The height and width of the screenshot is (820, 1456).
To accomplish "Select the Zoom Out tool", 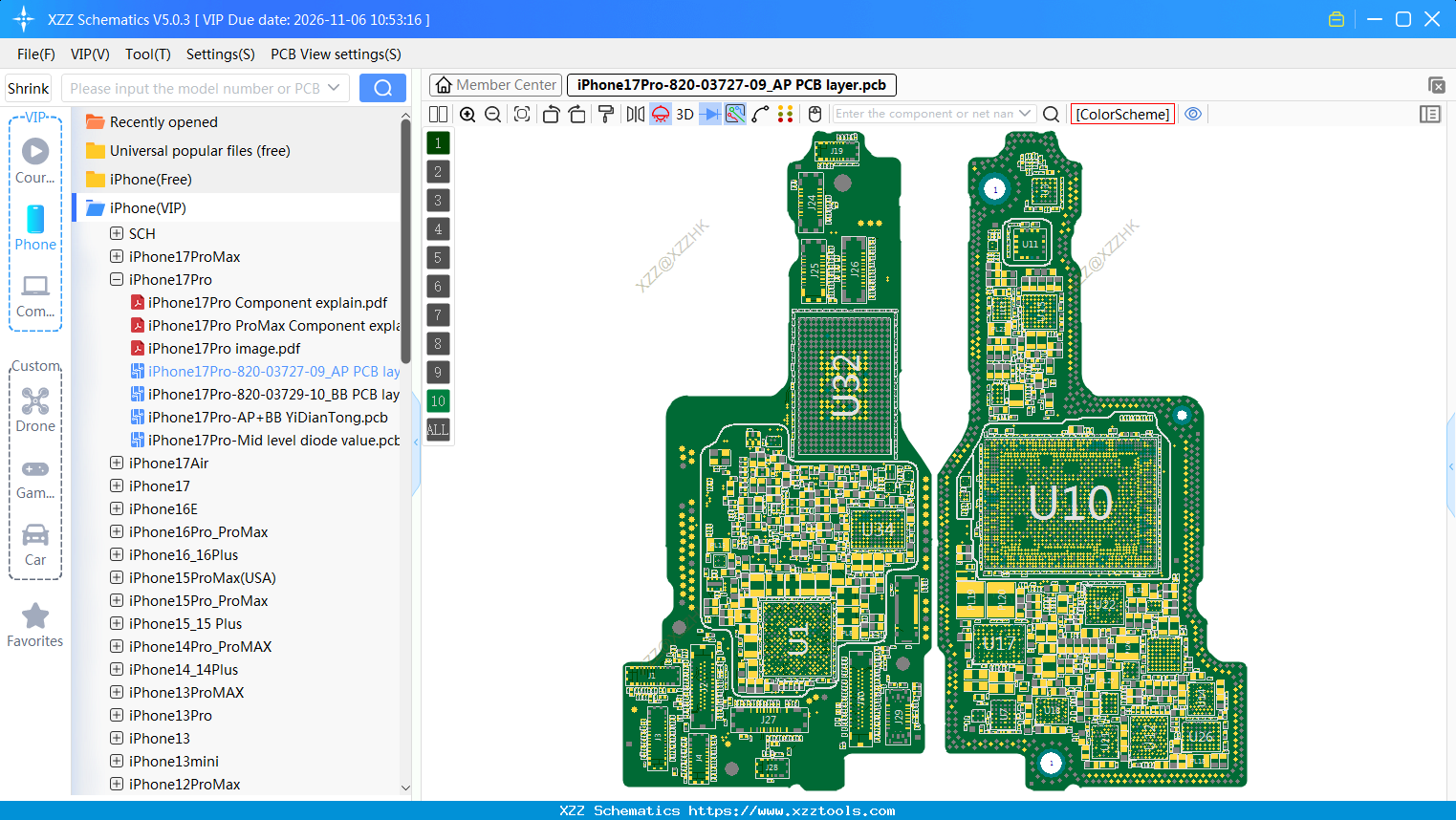I will 492,114.
